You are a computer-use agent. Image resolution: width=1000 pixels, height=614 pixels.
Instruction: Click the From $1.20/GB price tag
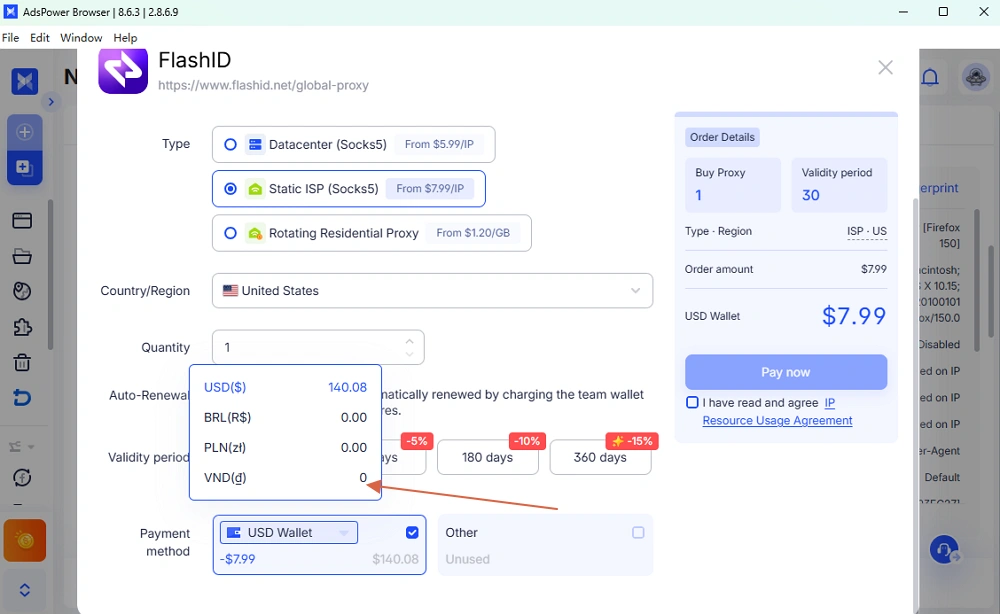coord(473,233)
